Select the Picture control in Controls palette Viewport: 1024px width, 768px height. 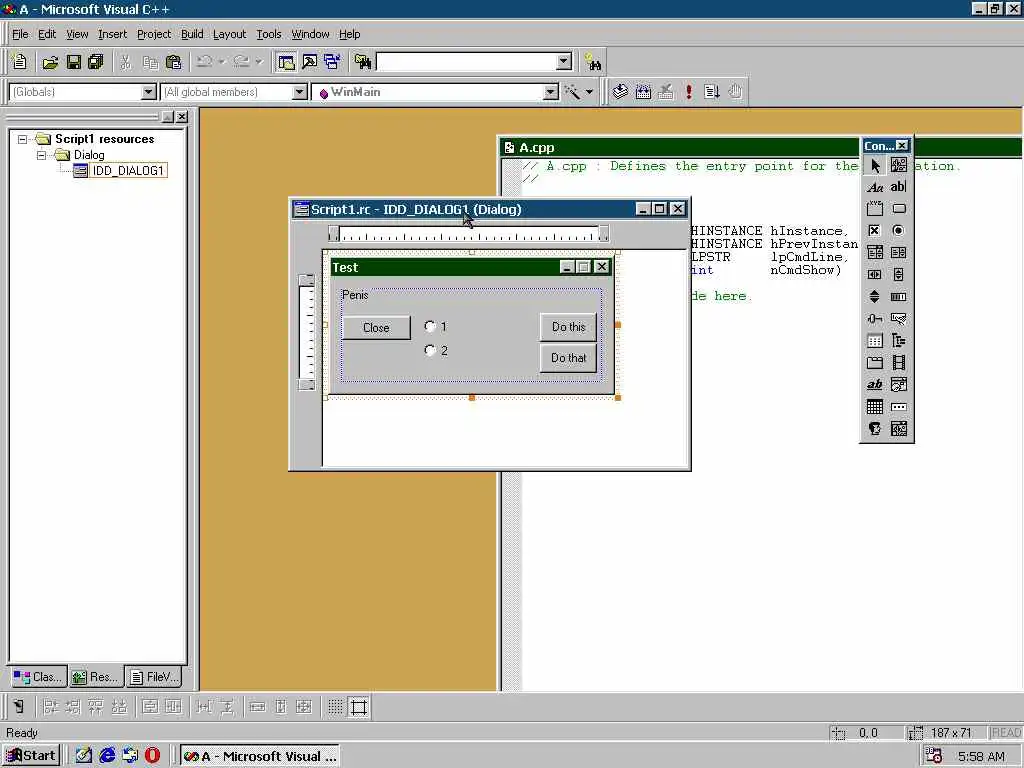tap(899, 166)
